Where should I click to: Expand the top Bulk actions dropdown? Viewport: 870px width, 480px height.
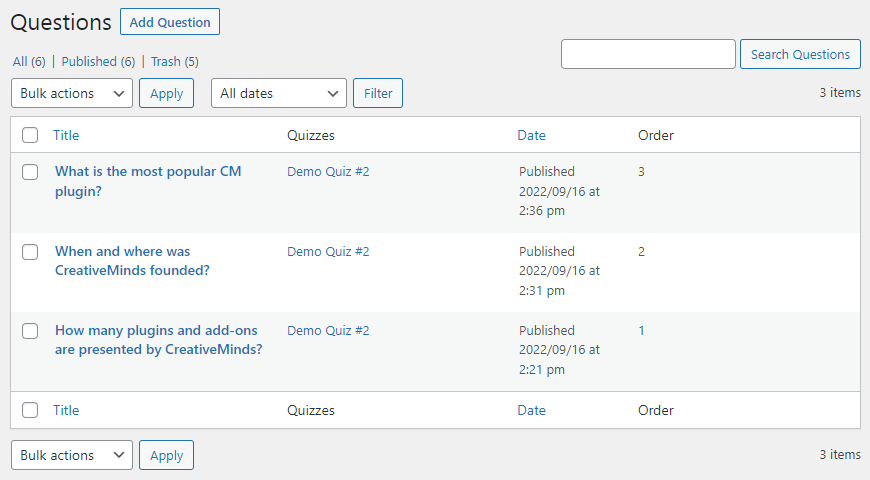72,93
